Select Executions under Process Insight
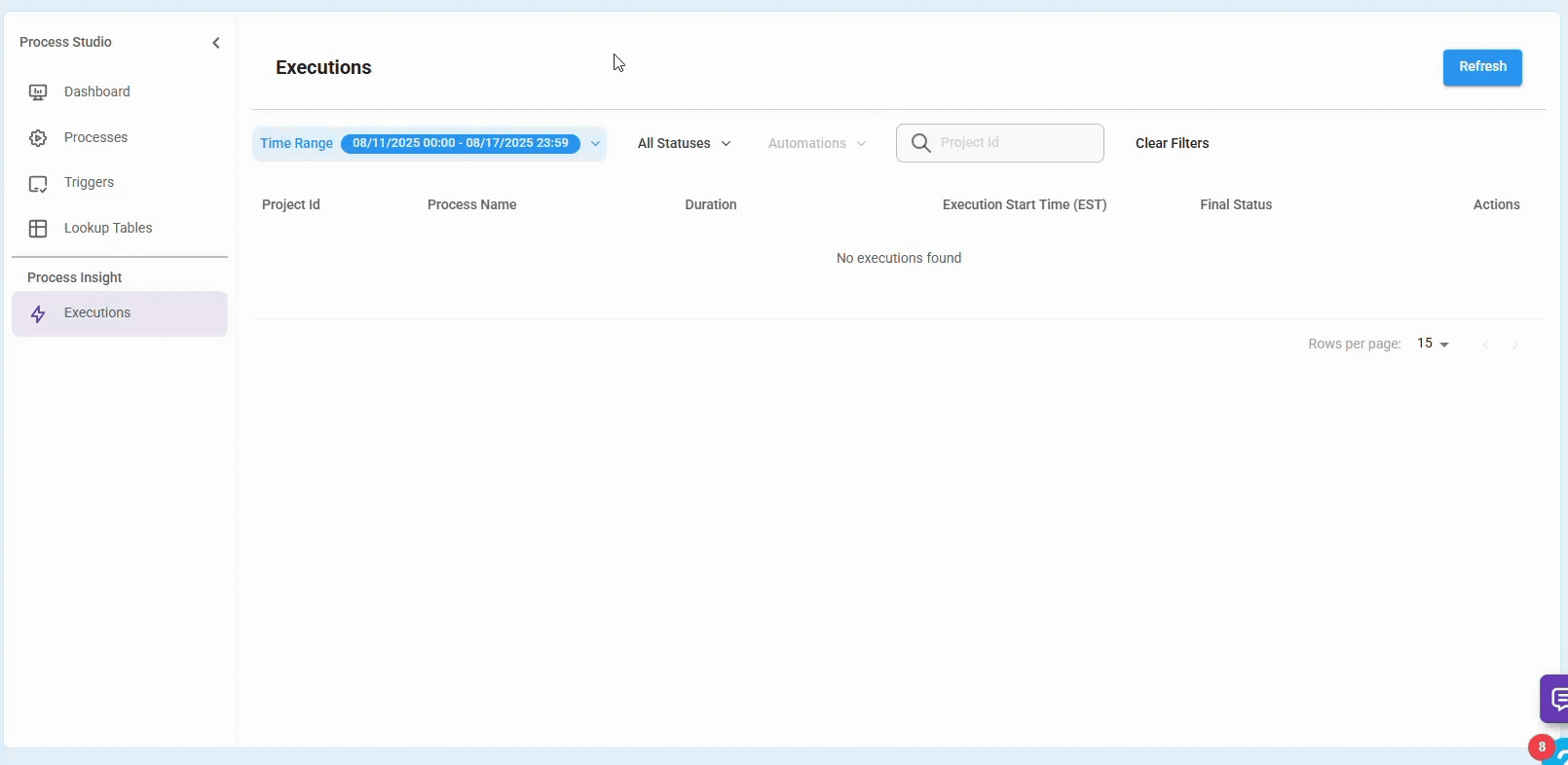The image size is (1568, 765). (x=119, y=313)
